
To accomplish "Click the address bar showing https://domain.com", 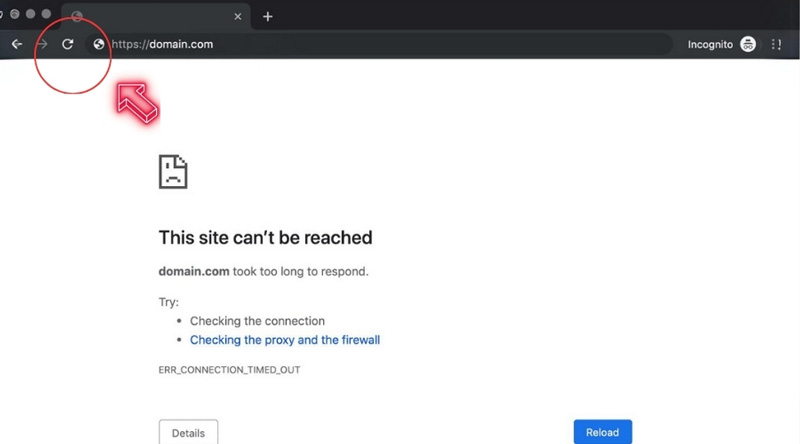I will click(x=380, y=44).
